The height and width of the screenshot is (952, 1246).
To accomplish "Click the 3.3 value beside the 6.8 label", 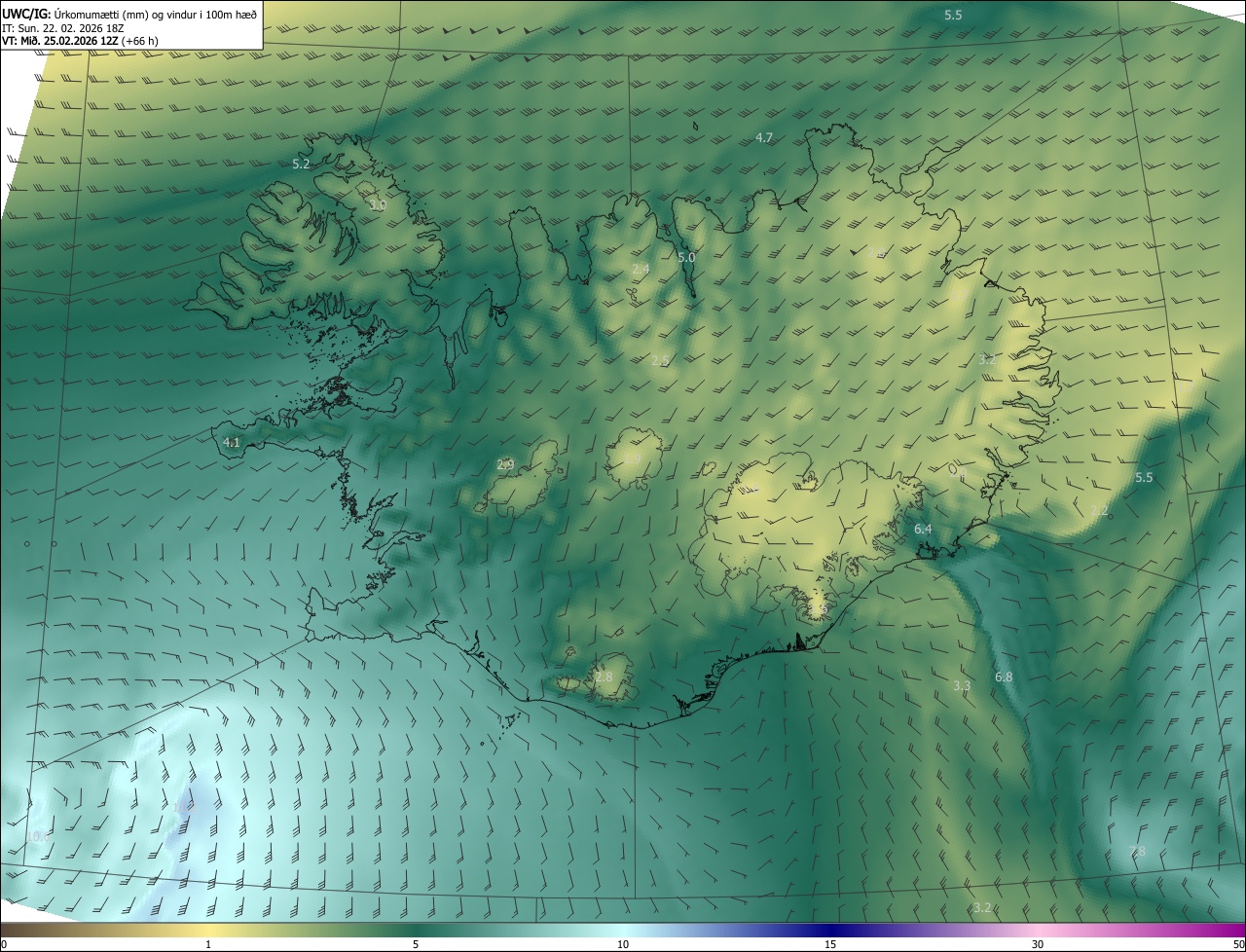I will click(962, 685).
